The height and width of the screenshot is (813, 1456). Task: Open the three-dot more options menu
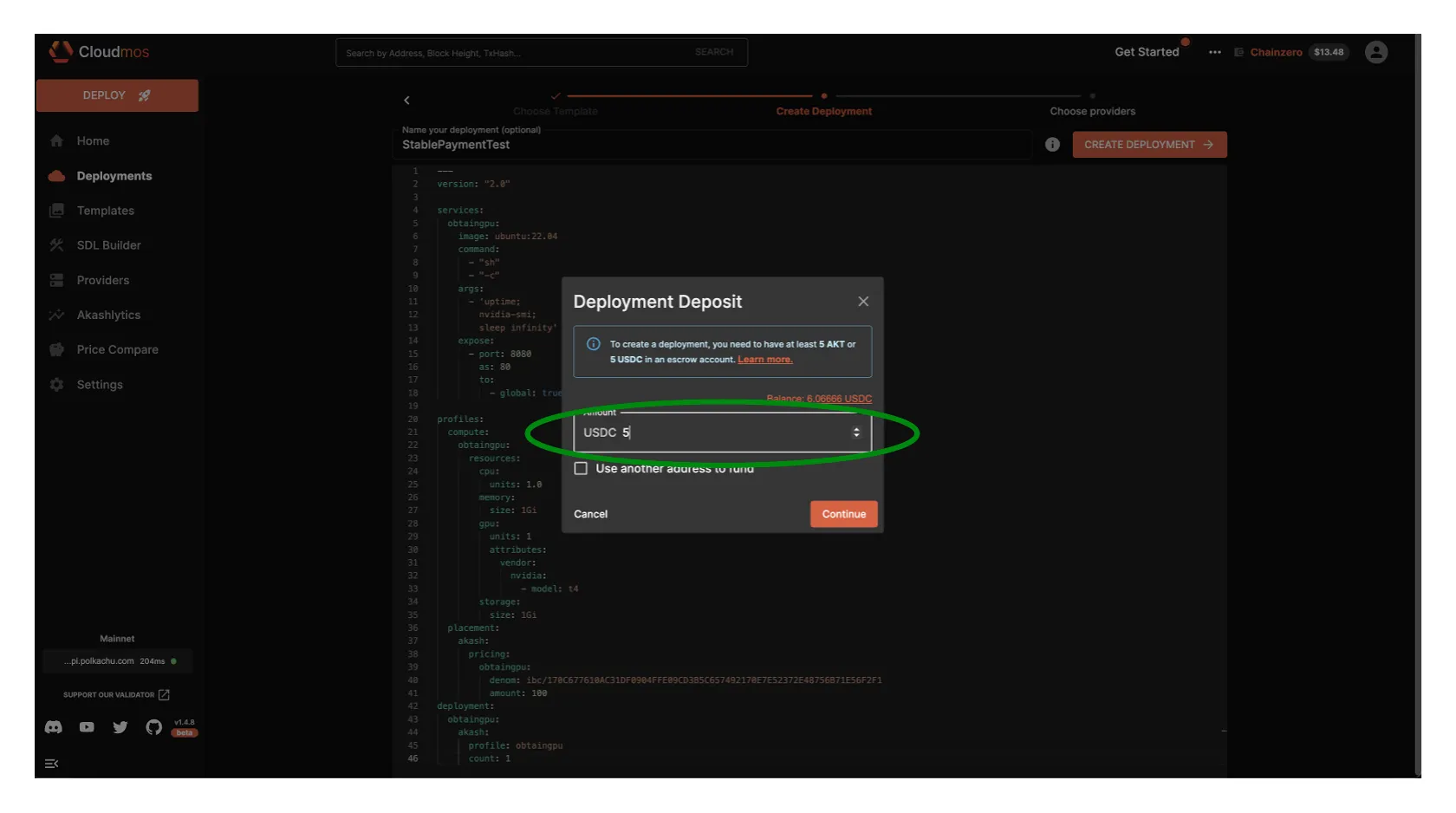pos(1214,52)
